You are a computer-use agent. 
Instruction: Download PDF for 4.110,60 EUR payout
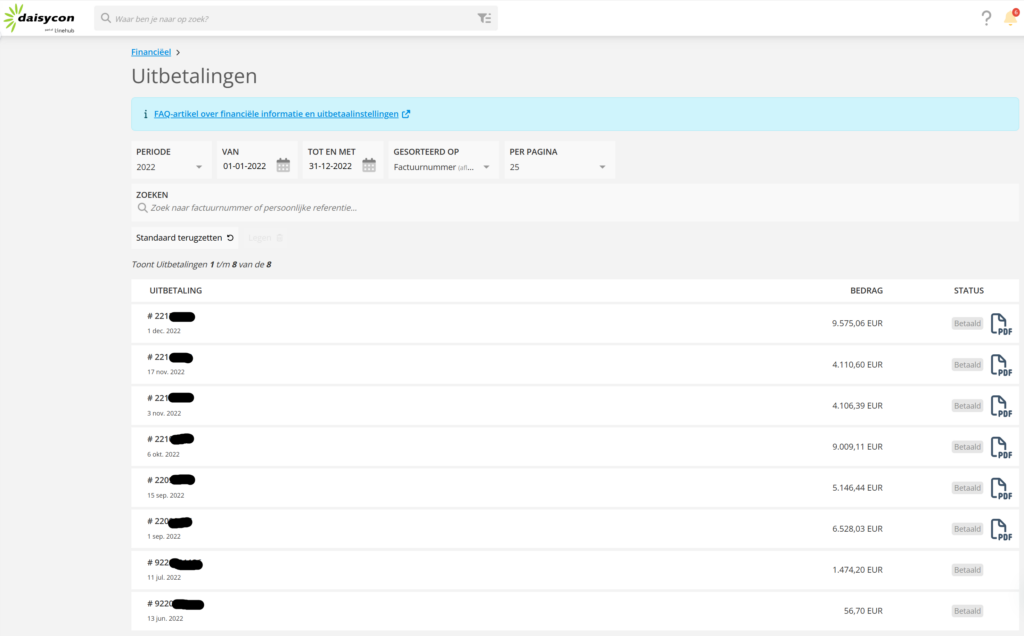[999, 365]
